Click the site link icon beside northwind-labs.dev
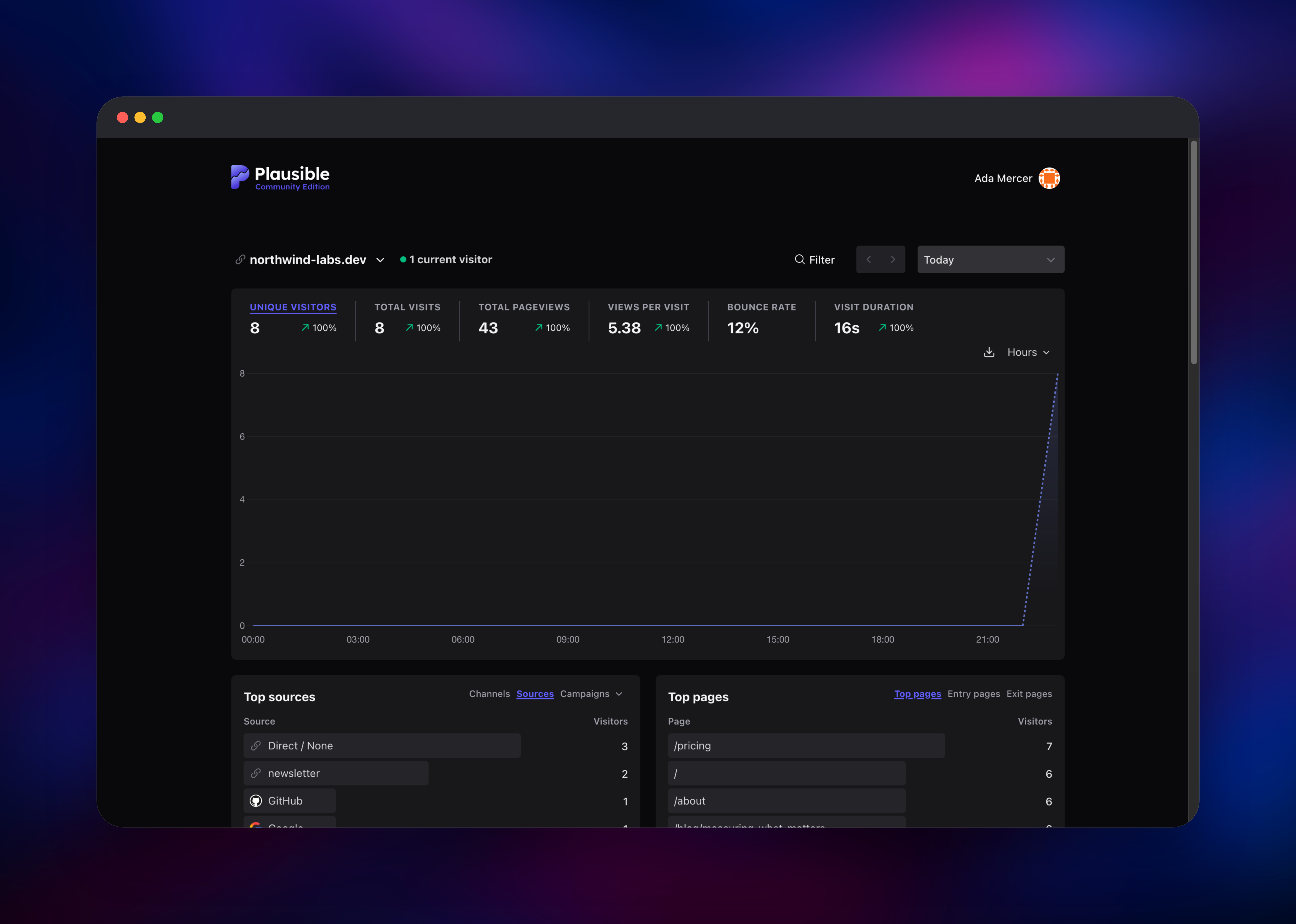The image size is (1296, 924). pos(240,259)
